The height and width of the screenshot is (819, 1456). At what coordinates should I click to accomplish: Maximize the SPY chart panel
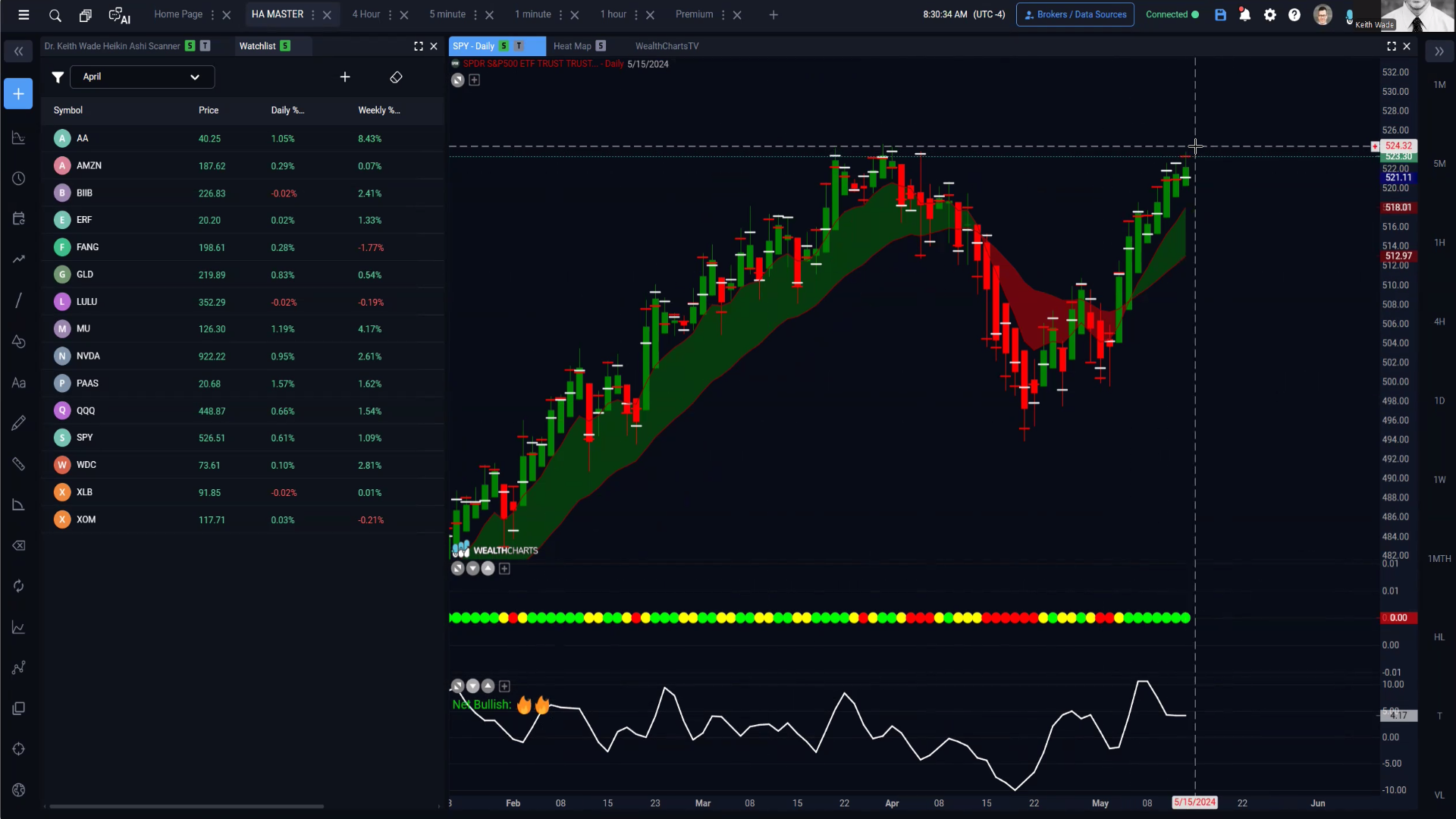(1391, 46)
